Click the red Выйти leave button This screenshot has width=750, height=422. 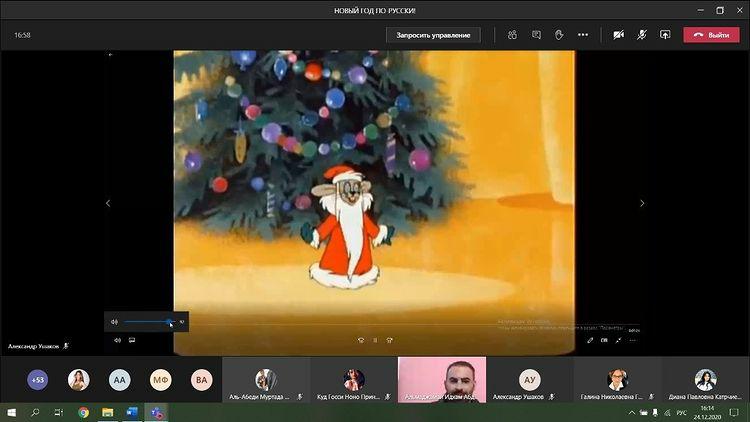coord(711,35)
